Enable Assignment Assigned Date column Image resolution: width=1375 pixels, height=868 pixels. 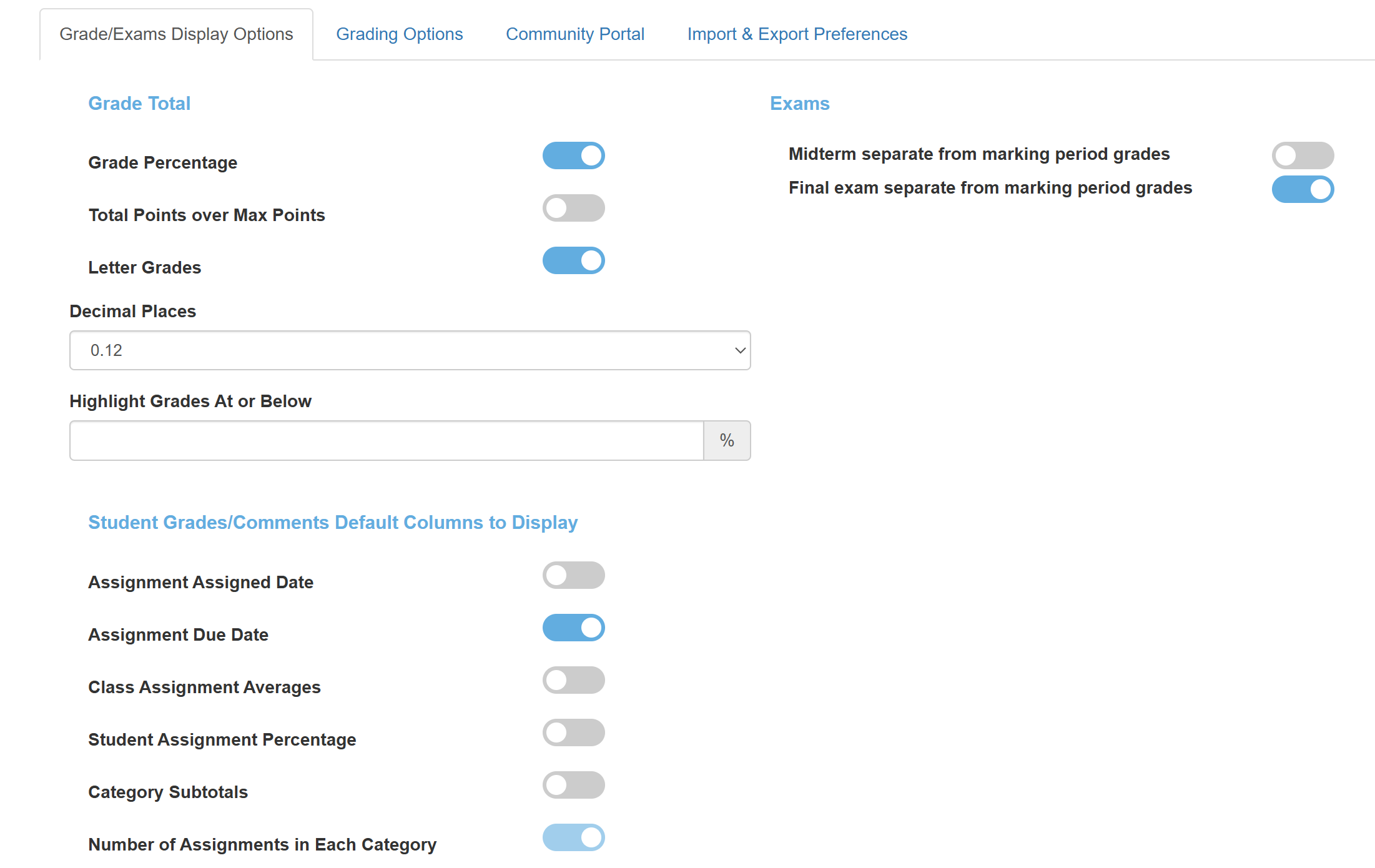point(573,575)
